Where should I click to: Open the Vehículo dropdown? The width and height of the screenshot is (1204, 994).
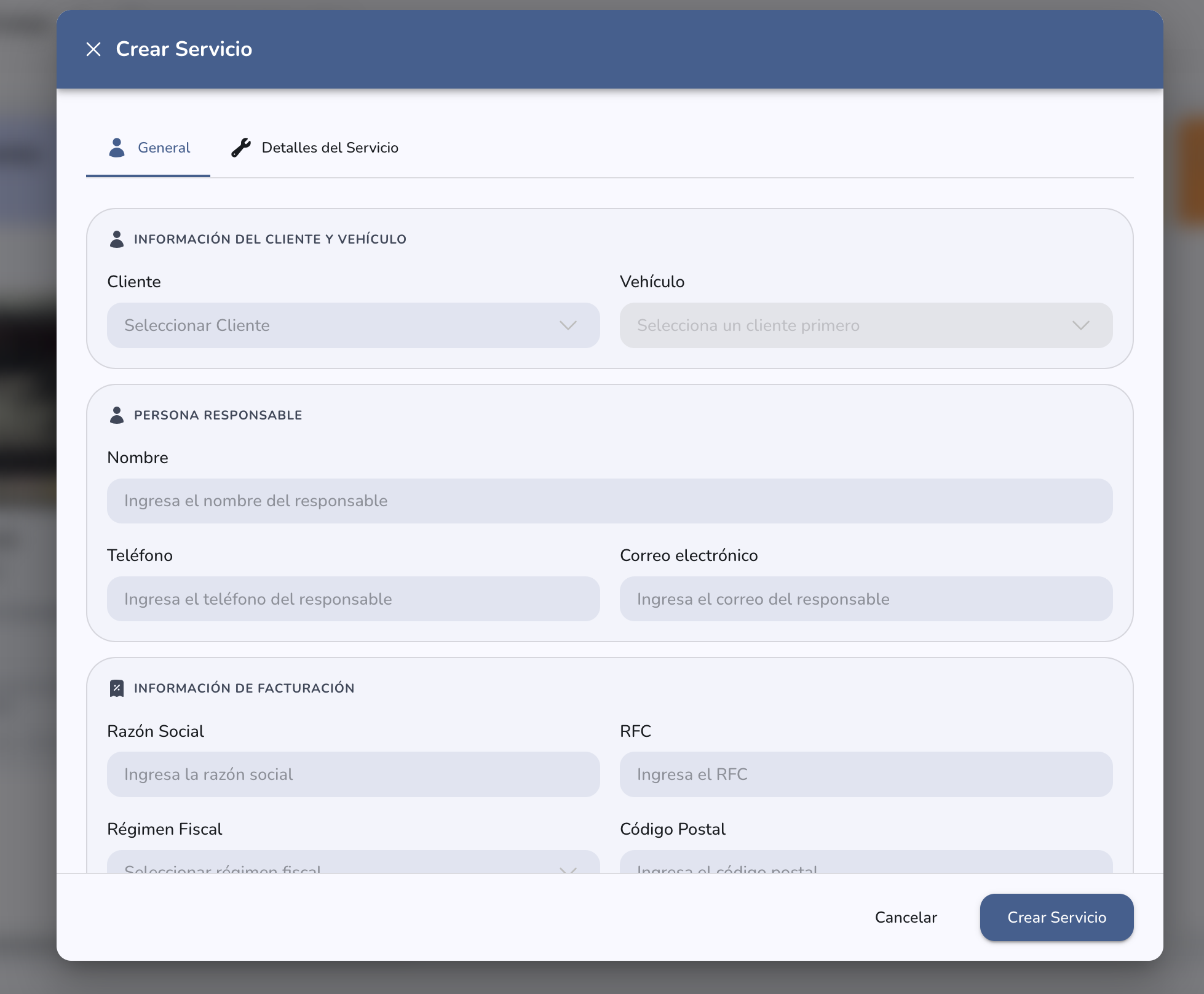click(x=866, y=325)
